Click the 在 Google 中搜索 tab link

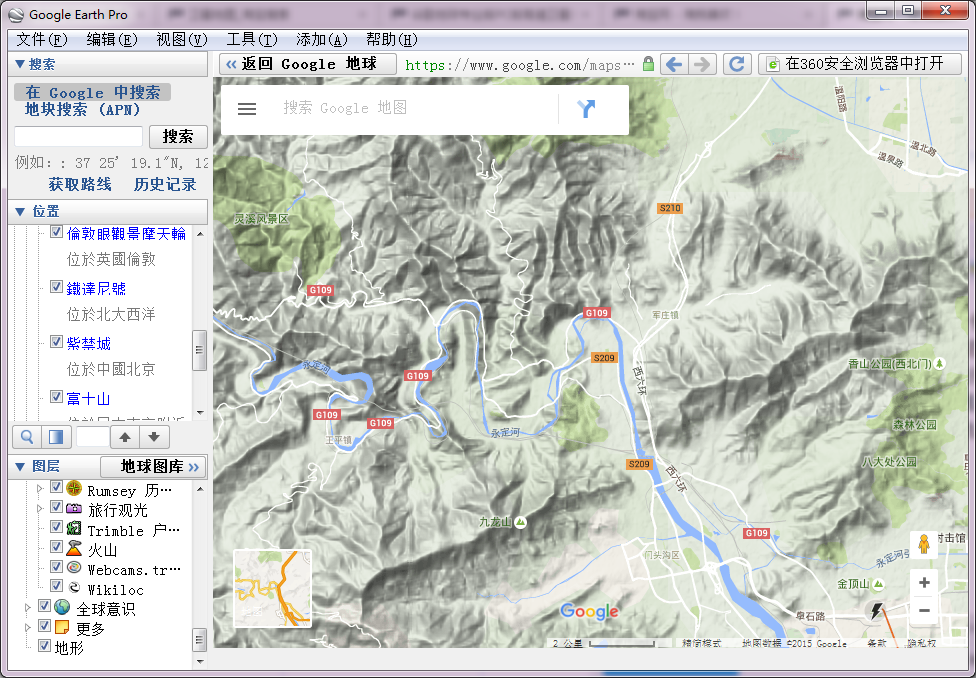93,92
